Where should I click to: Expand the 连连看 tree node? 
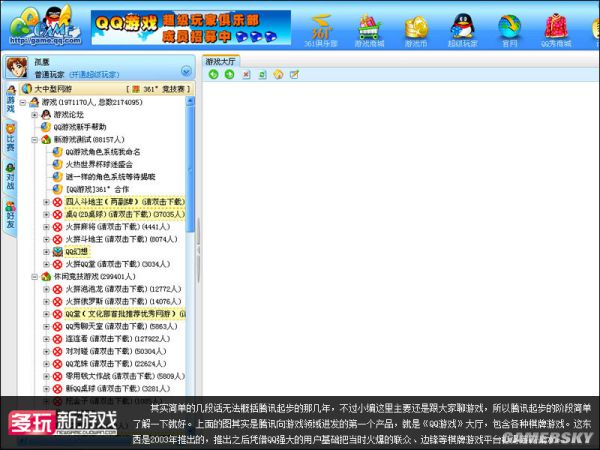click(46, 339)
